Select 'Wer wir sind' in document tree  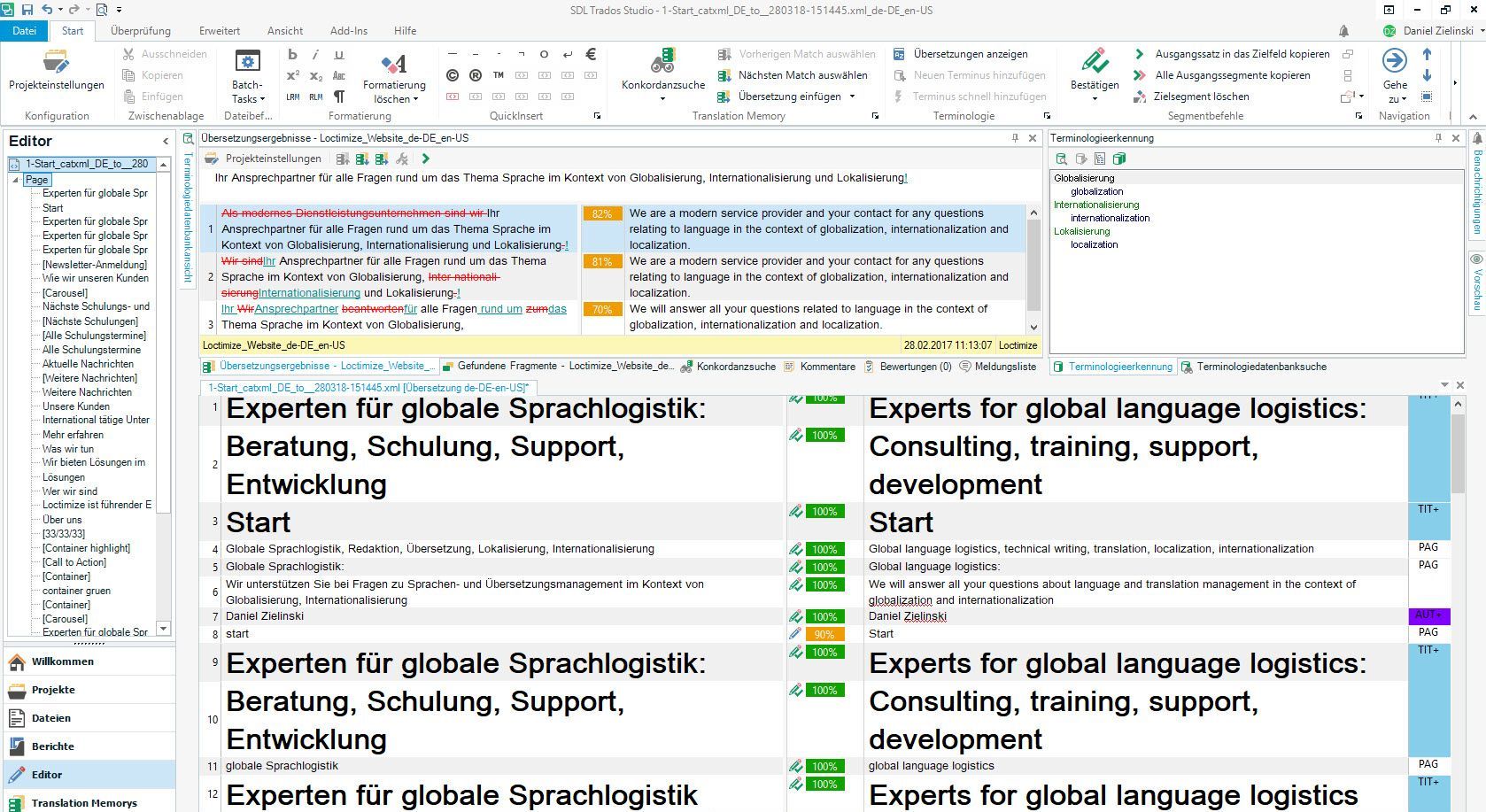70,491
